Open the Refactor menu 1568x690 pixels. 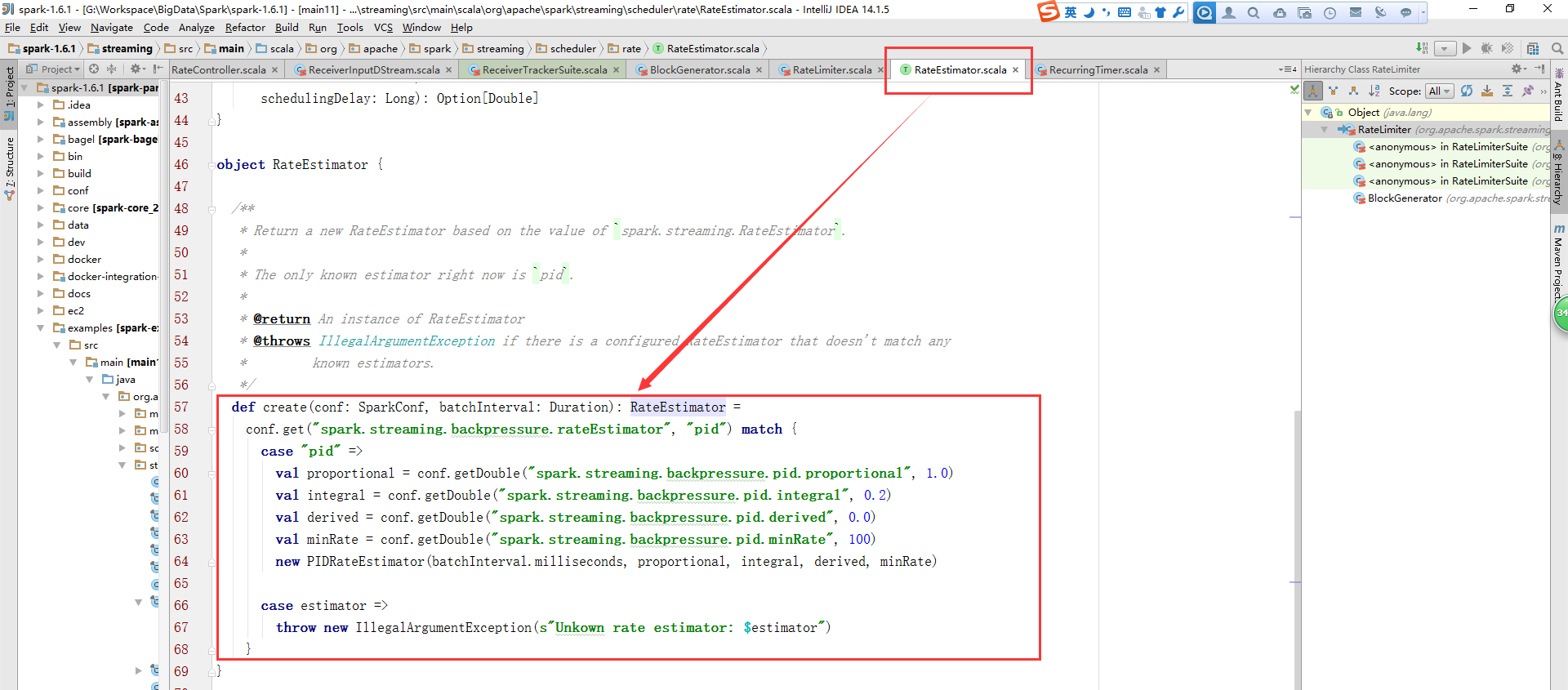click(x=245, y=27)
